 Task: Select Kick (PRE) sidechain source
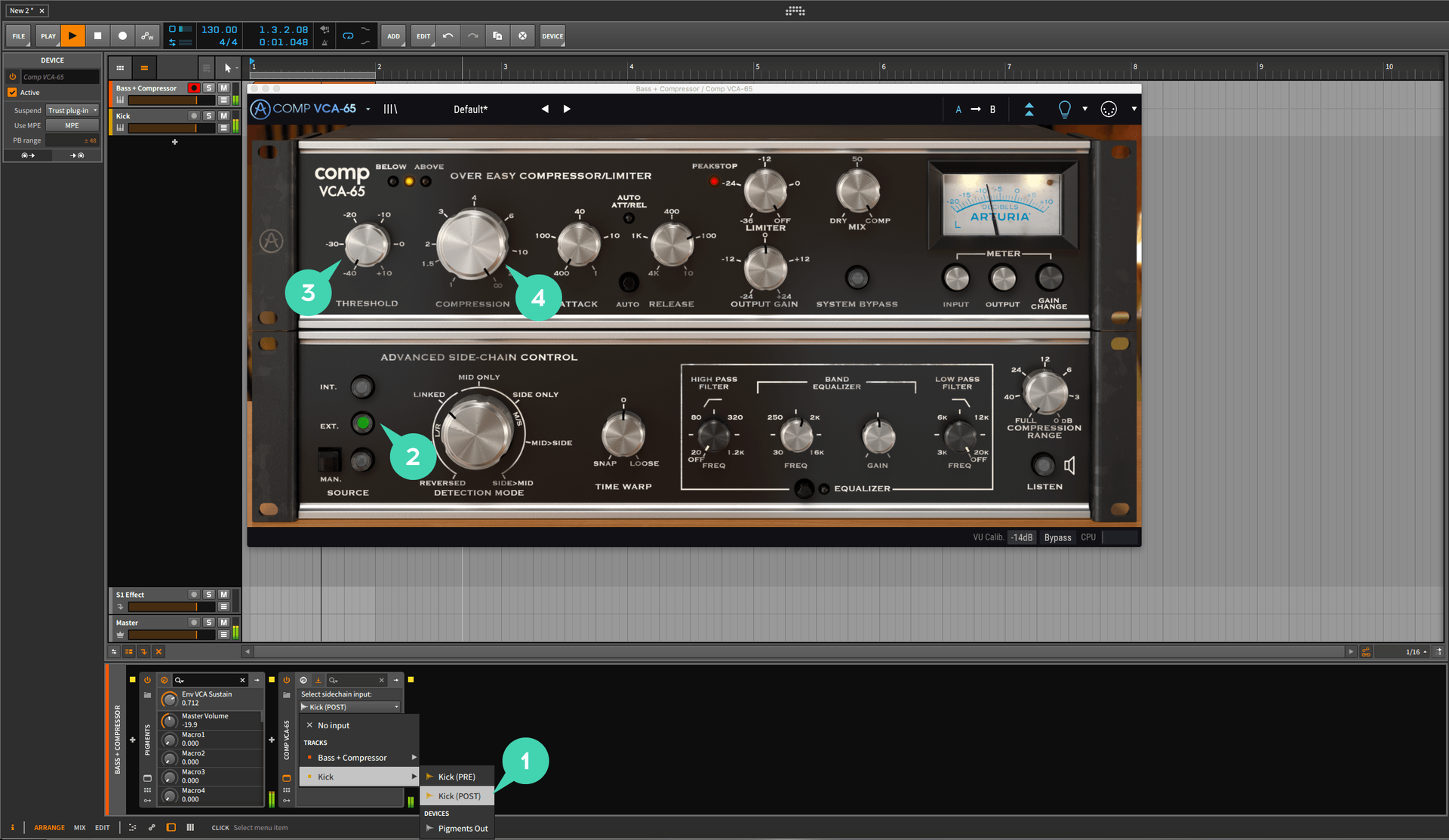click(x=457, y=777)
